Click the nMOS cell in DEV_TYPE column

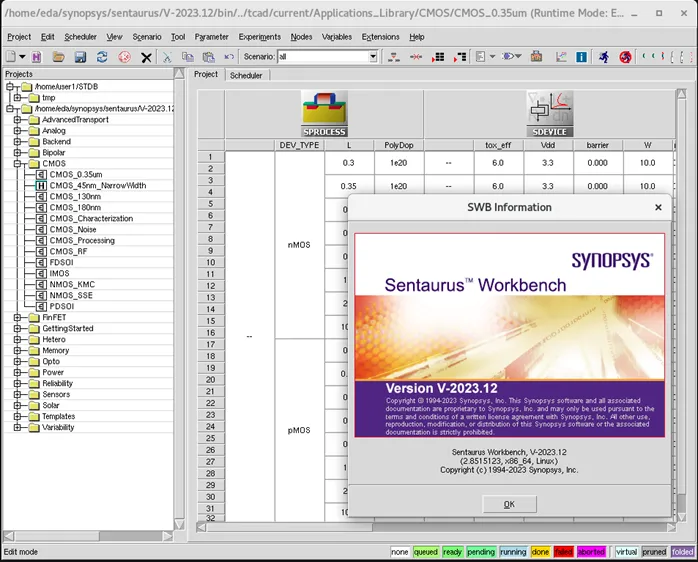click(299, 245)
